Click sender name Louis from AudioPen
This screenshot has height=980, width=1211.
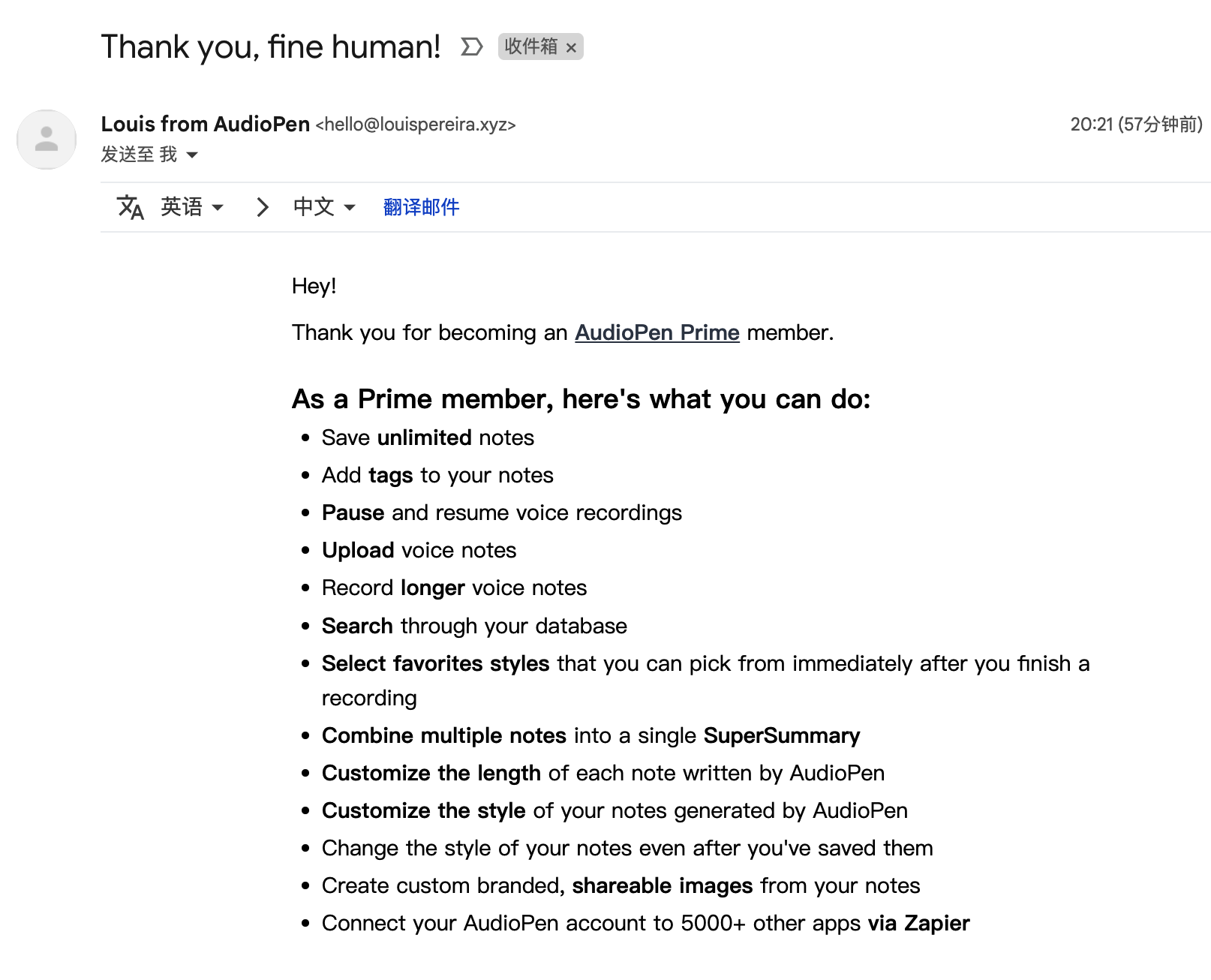point(206,124)
